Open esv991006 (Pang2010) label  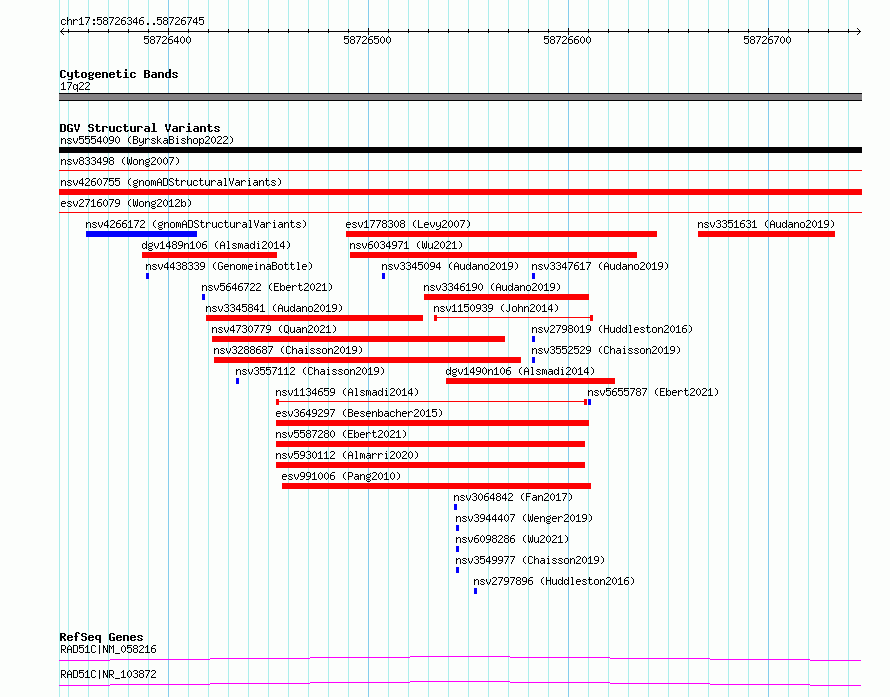click(x=341, y=476)
